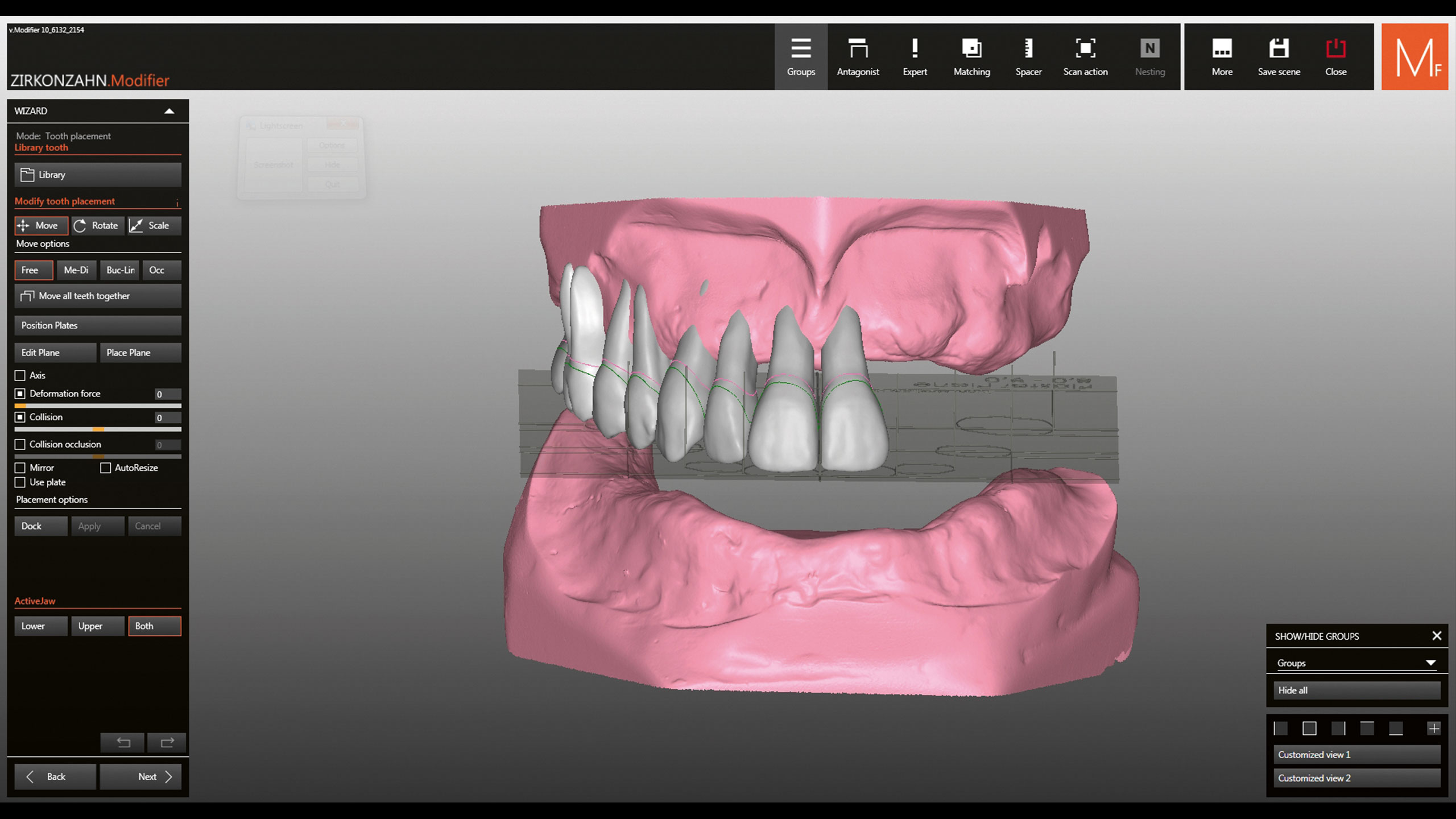Select Me-Di move option
The image size is (1456, 819).
[76, 270]
